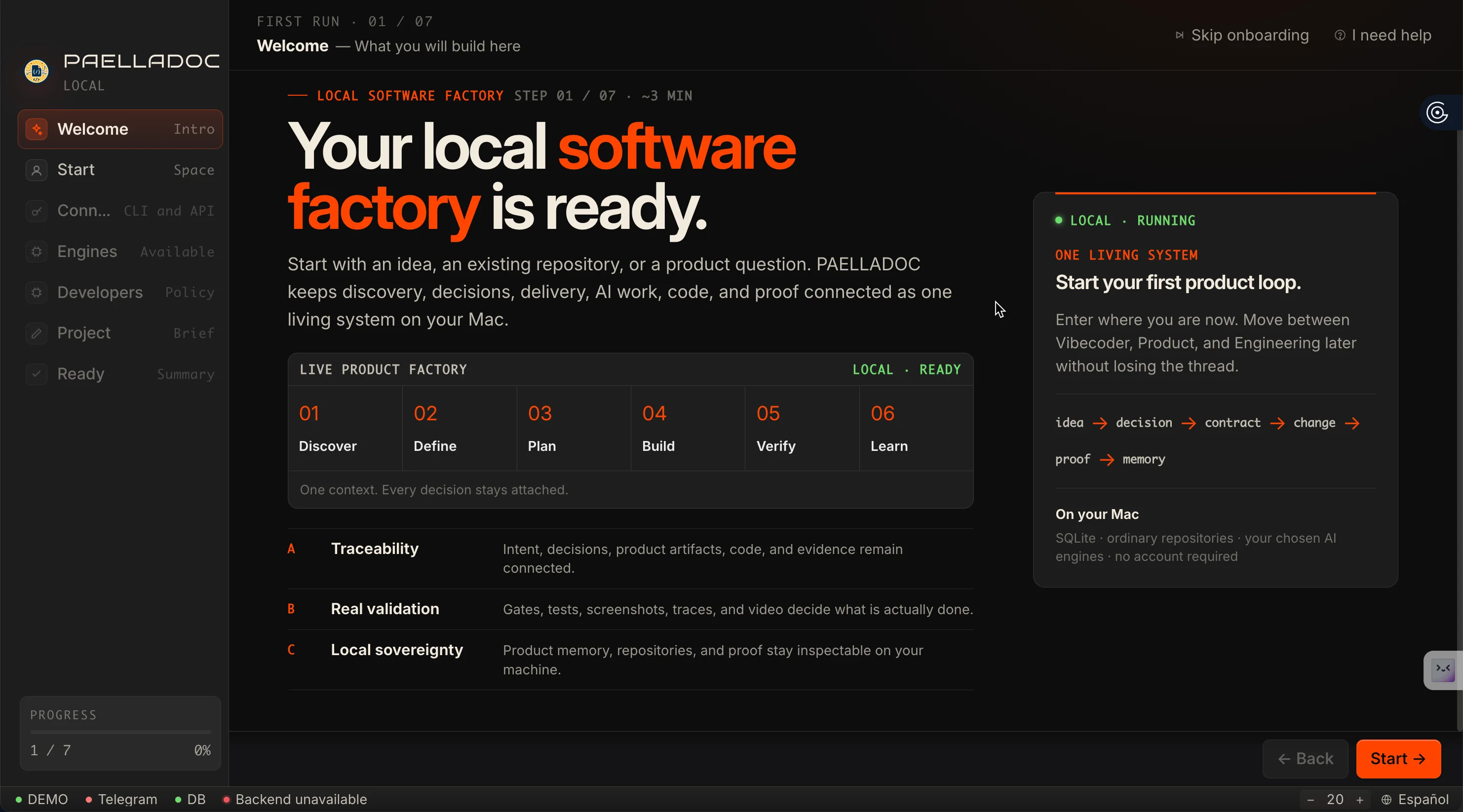1463x812 pixels.
Task: Click the LIVE PRODUCT FACTORY header
Action: (384, 370)
